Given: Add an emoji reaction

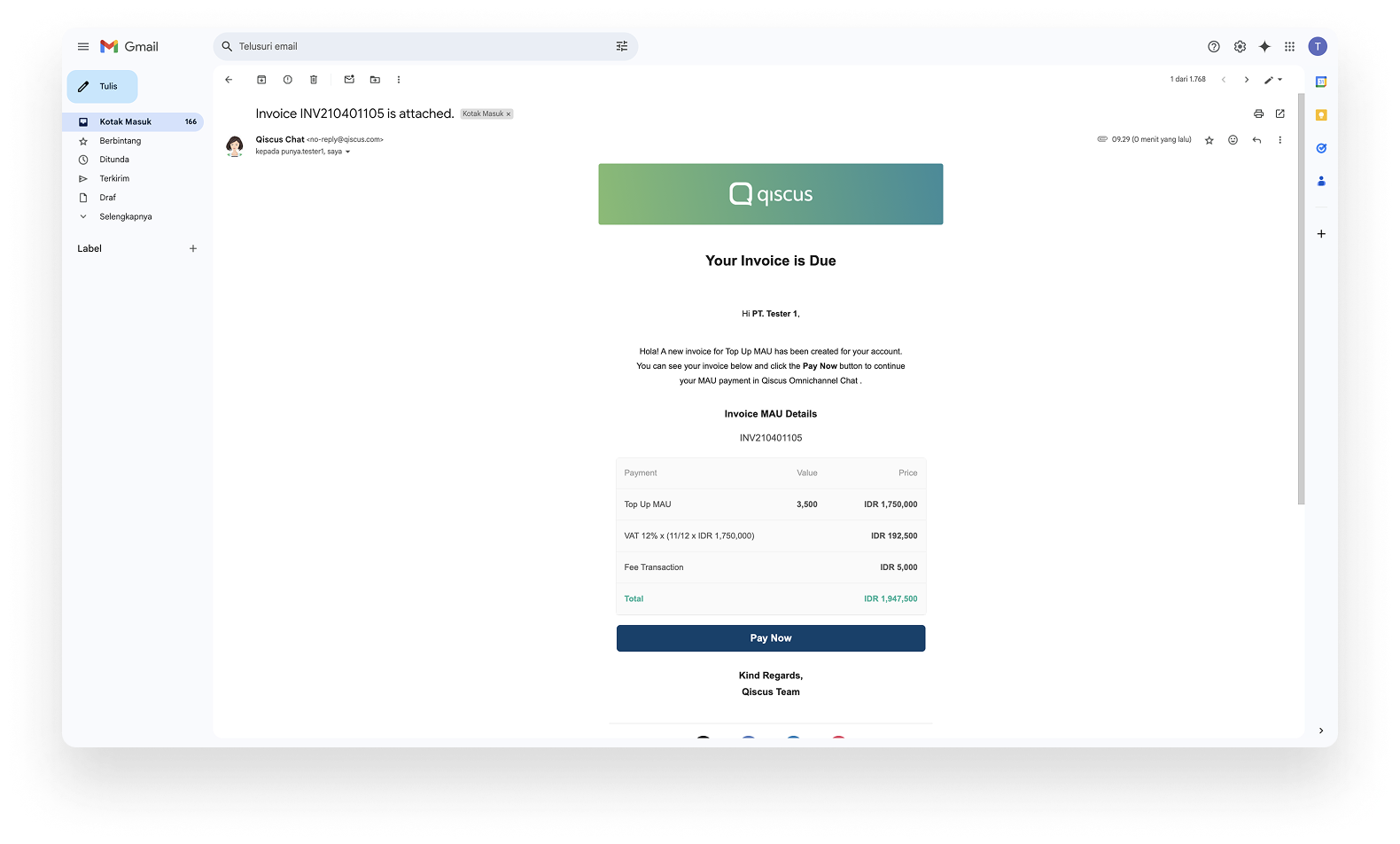Looking at the screenshot, I should (x=1233, y=140).
